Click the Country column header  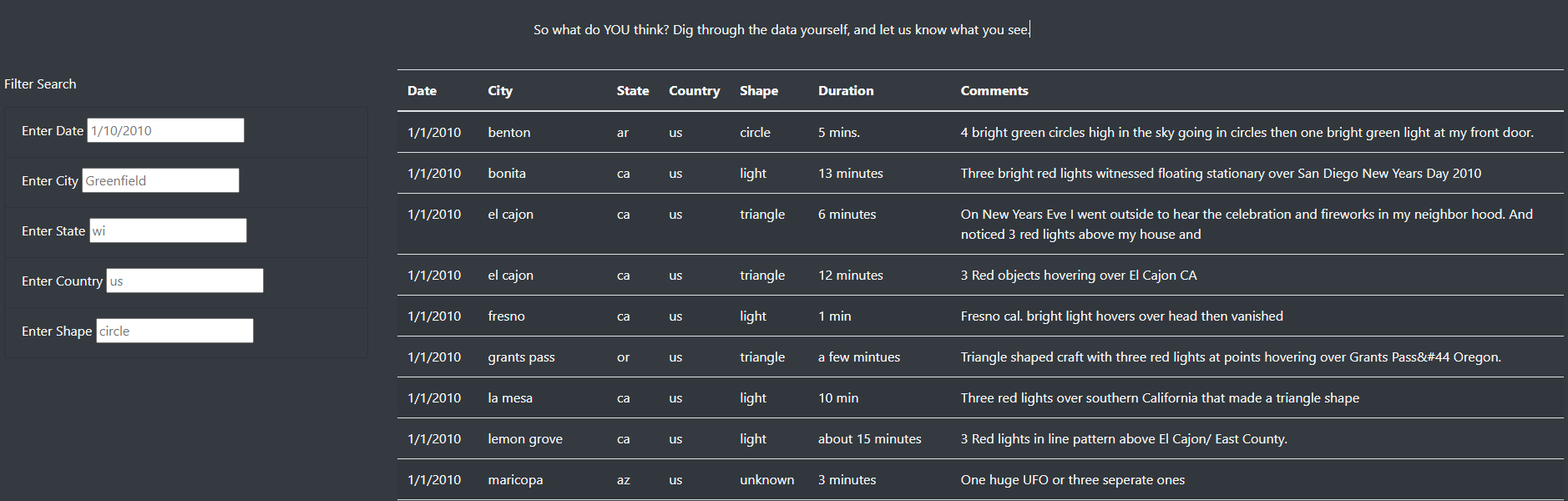tap(694, 90)
